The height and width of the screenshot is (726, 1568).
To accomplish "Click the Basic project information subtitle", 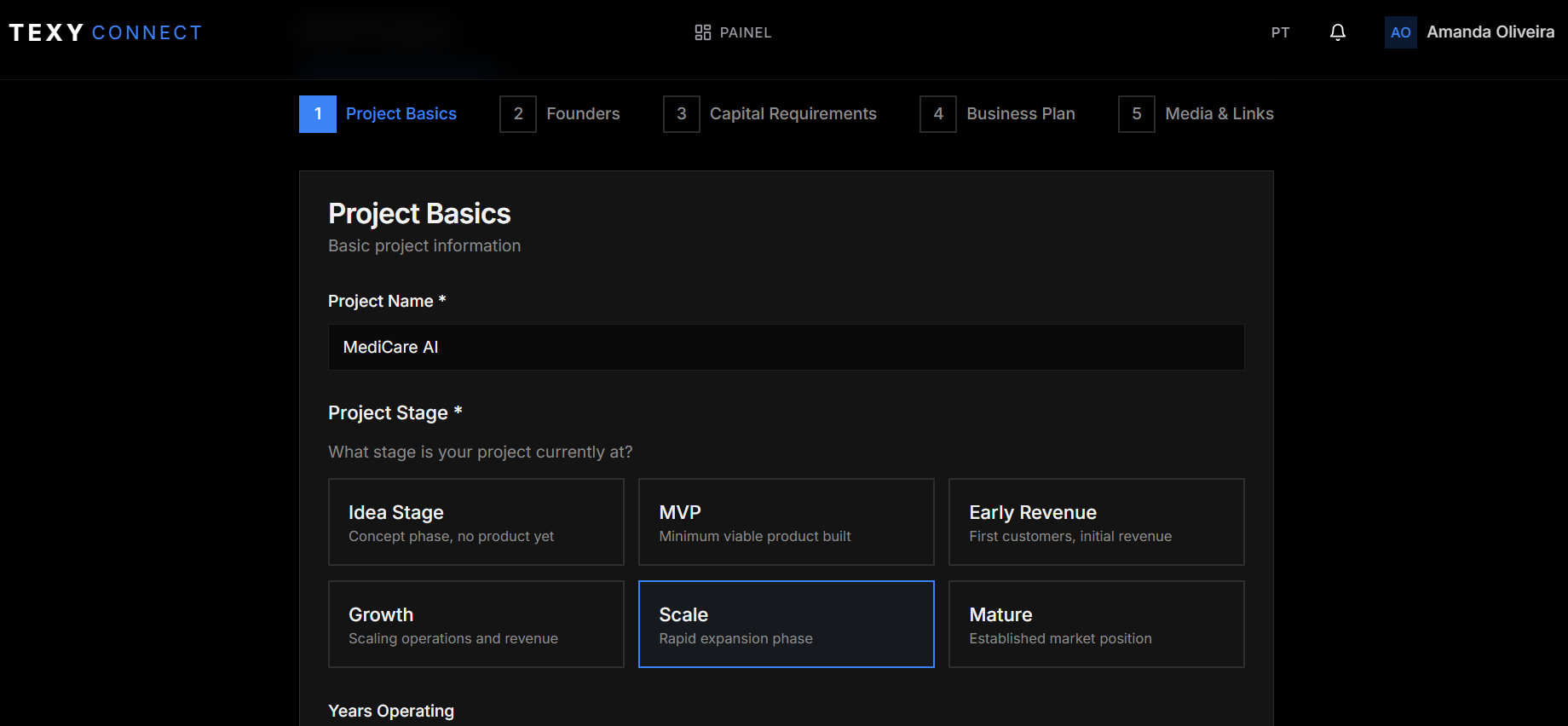I will point(424,246).
